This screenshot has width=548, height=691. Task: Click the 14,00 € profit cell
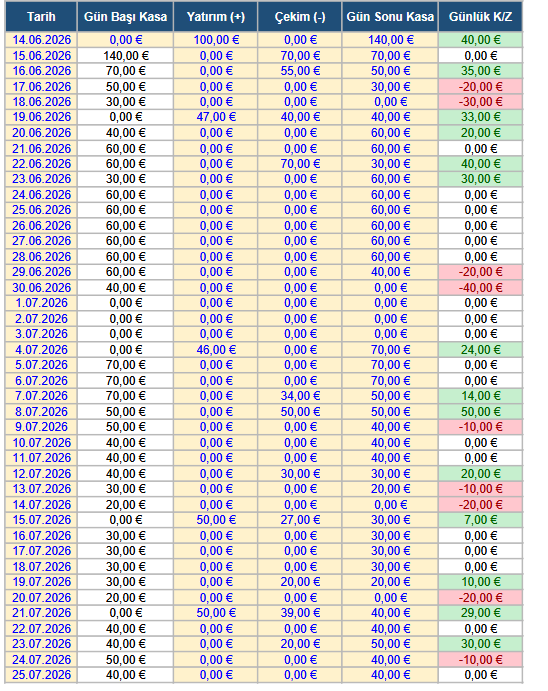click(x=480, y=396)
